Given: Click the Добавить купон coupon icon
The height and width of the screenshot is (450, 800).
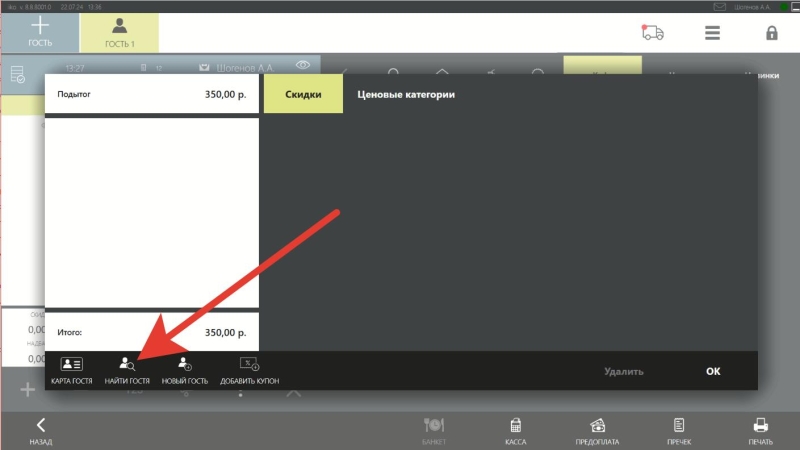Looking at the screenshot, I should pyautogui.click(x=249, y=364).
